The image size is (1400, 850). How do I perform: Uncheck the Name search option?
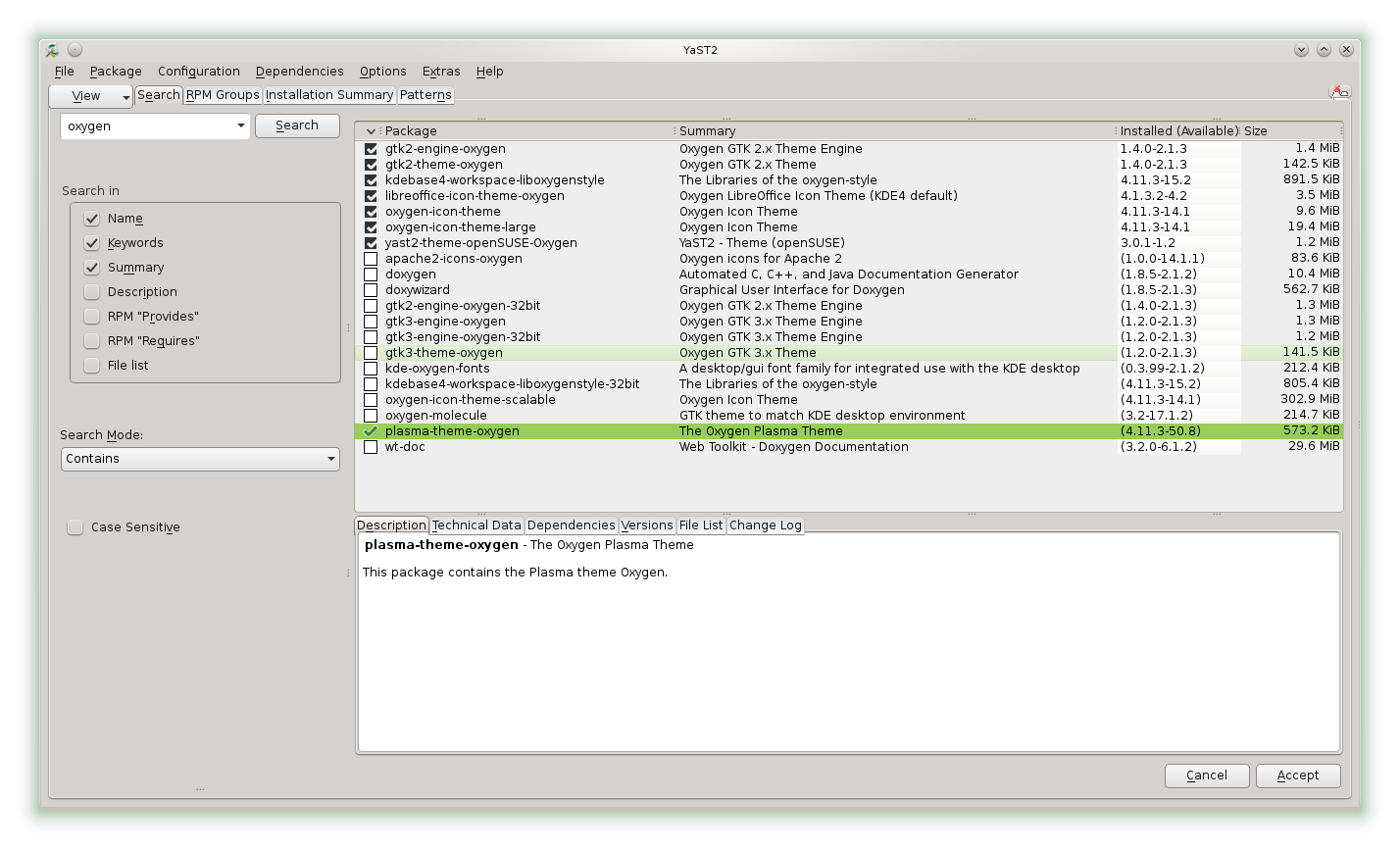92,219
